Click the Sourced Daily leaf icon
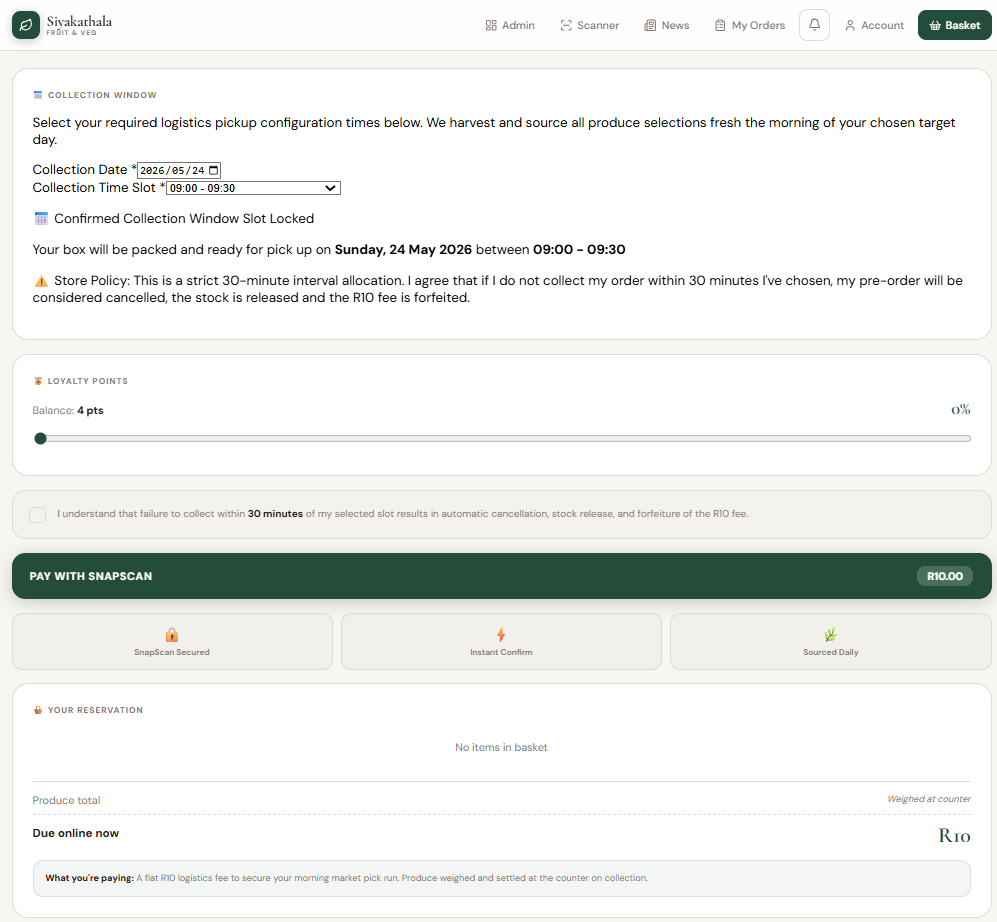Image resolution: width=997 pixels, height=922 pixels. coord(830,635)
